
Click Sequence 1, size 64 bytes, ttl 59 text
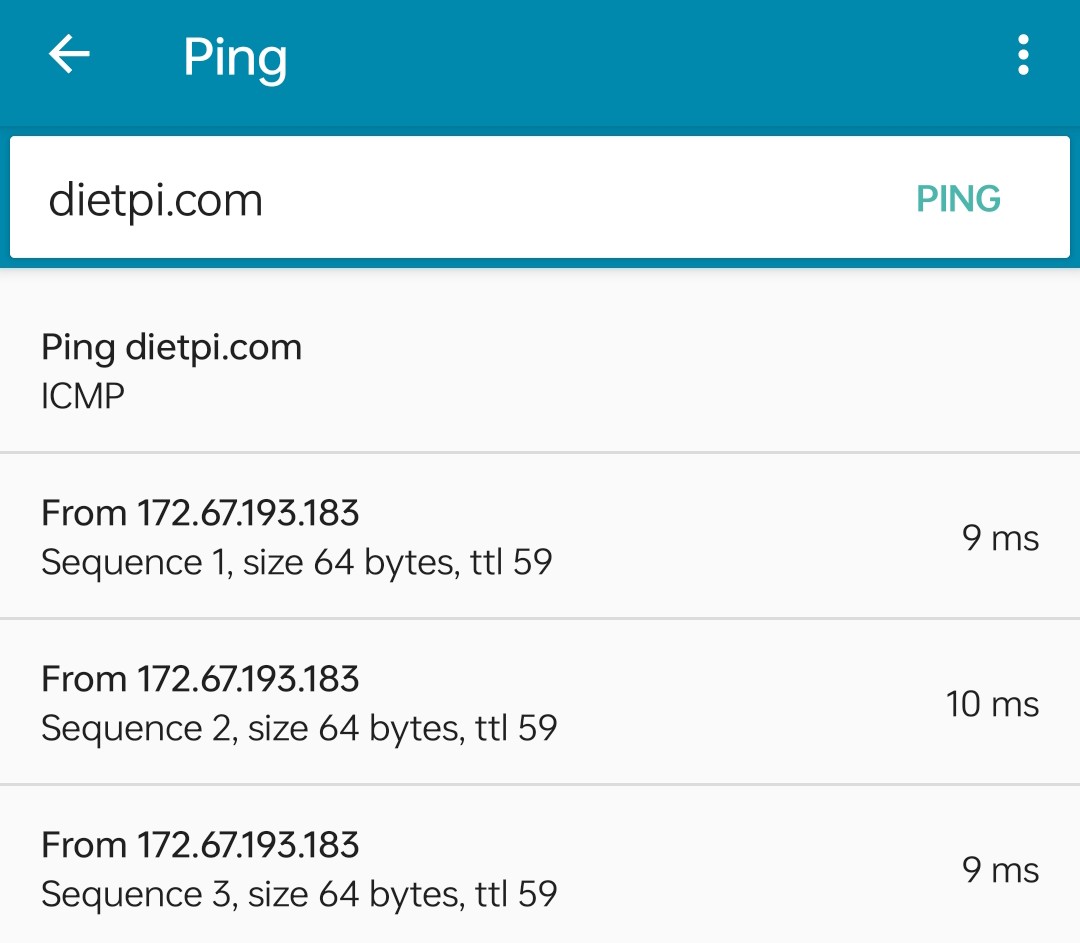click(297, 563)
